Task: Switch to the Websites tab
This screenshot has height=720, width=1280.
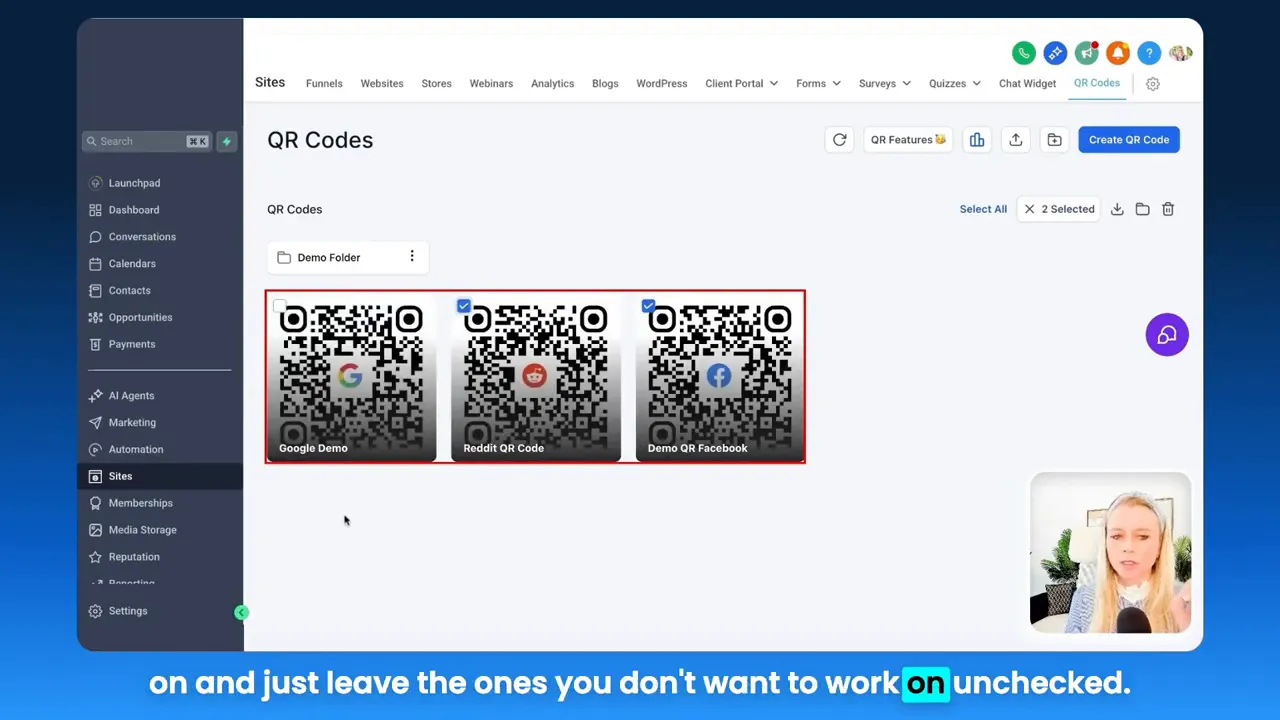Action: coord(382,84)
